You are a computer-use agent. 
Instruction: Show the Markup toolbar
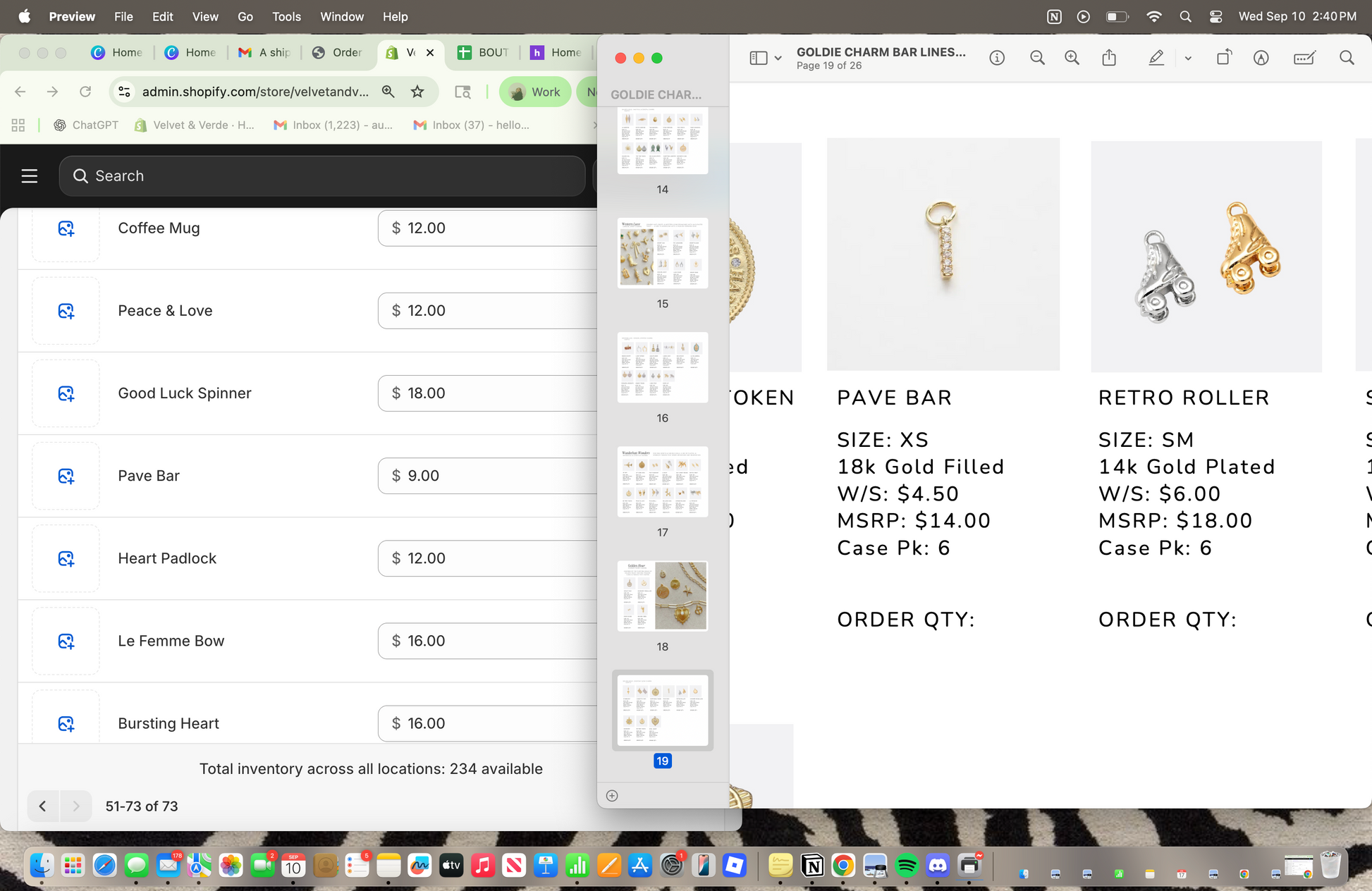[x=1261, y=58]
